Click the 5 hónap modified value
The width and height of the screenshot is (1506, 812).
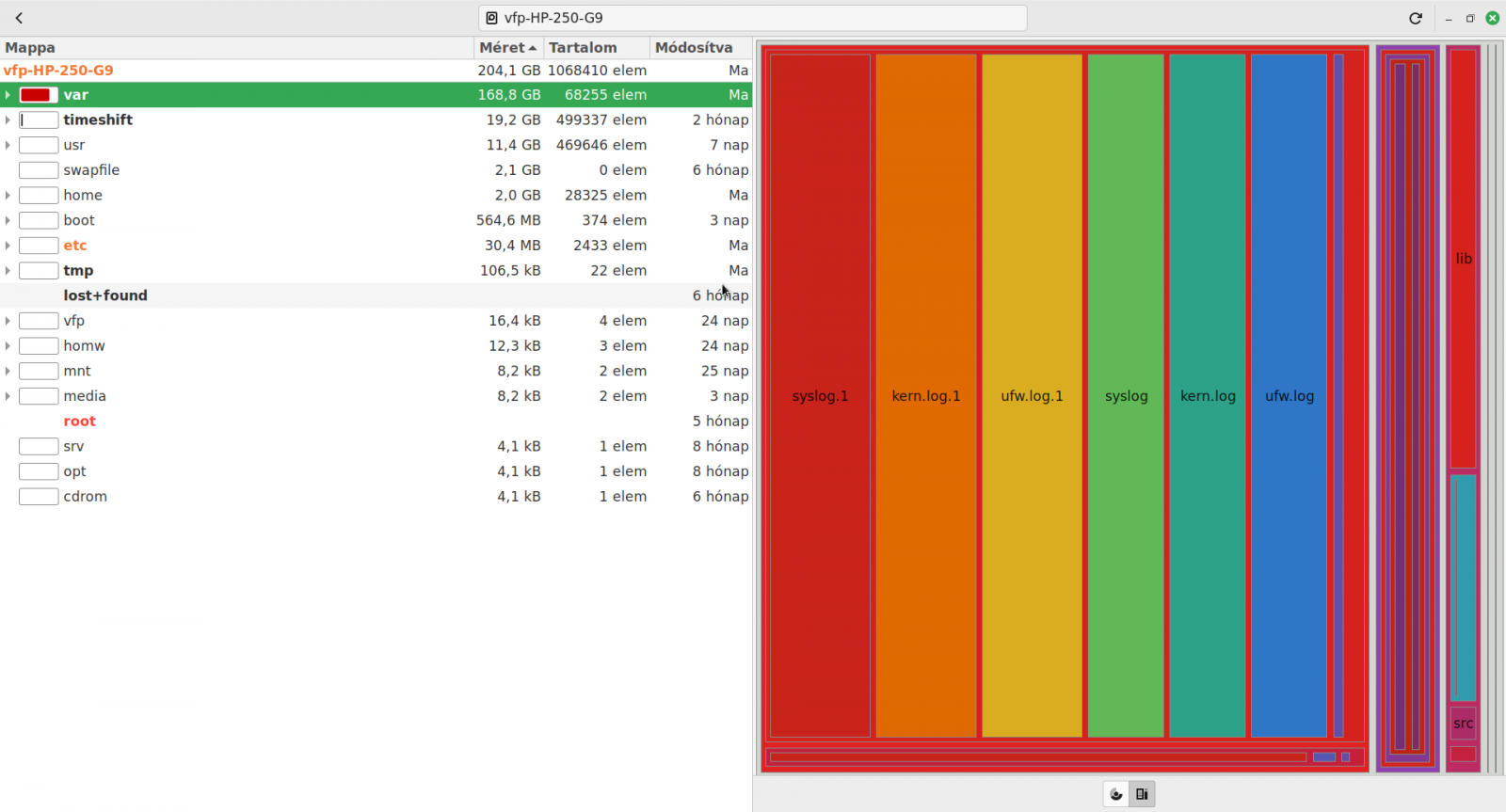coord(721,422)
